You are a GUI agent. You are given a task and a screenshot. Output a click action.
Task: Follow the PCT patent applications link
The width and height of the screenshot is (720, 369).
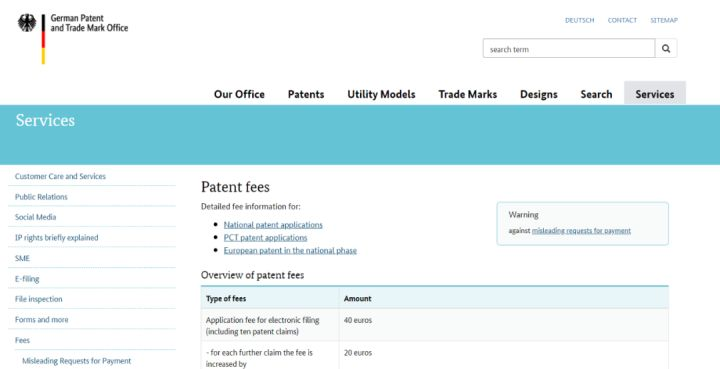click(x=265, y=238)
